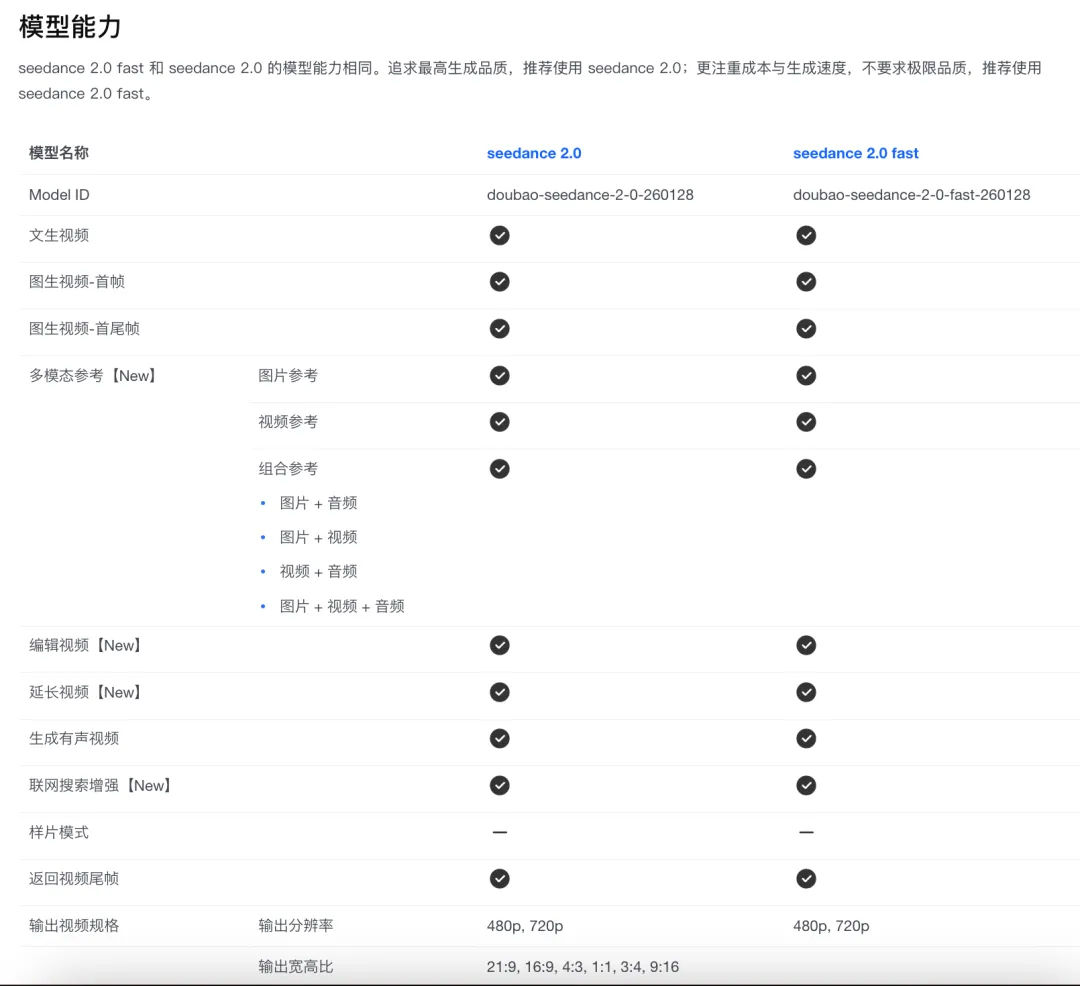Viewport: 1080px width, 986px height.
Task: Click 图生视频-首帧 checkmark in seedance 2.0 fast column
Action: click(806, 282)
